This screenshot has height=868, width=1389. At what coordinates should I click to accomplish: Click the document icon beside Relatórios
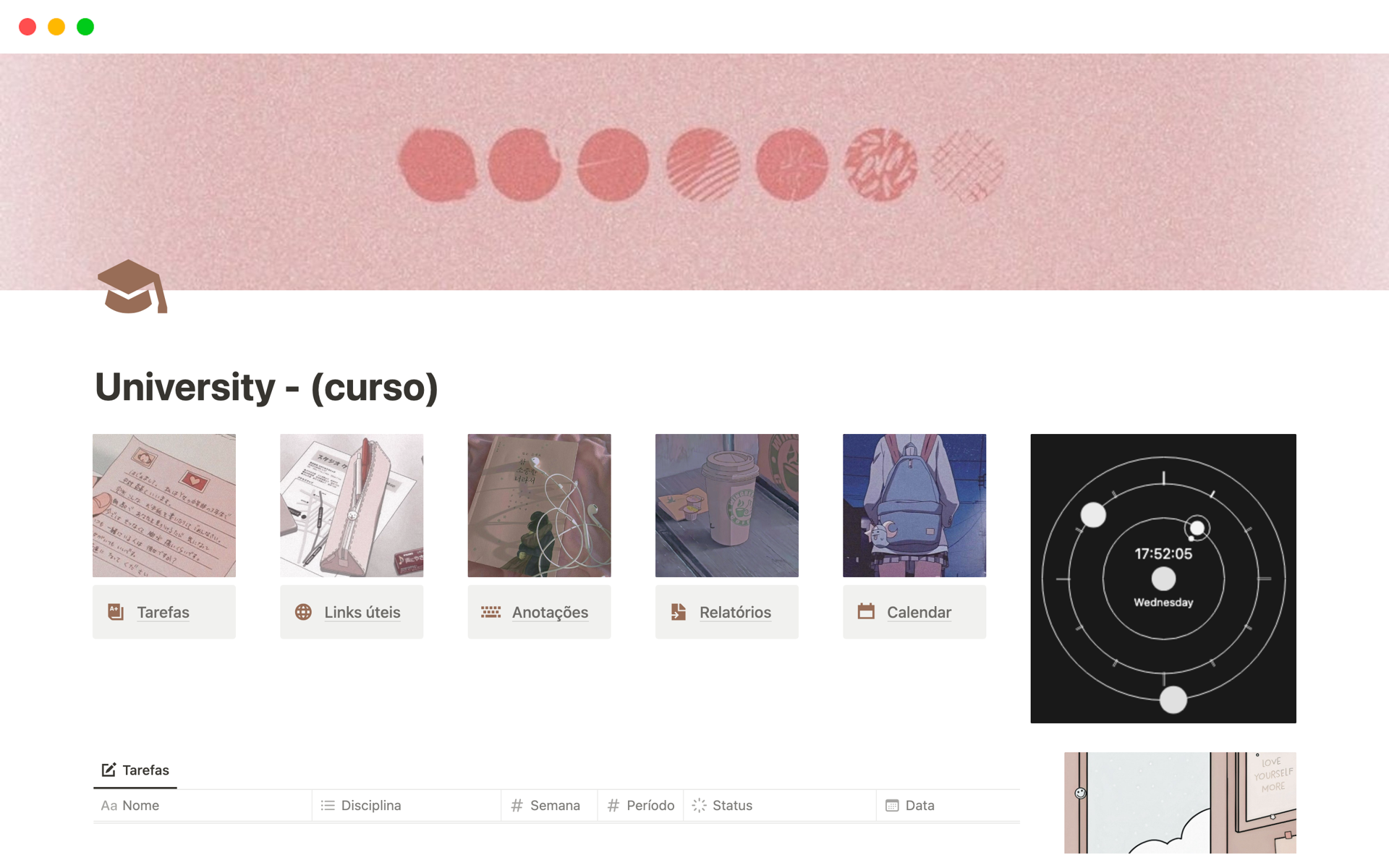click(x=678, y=612)
